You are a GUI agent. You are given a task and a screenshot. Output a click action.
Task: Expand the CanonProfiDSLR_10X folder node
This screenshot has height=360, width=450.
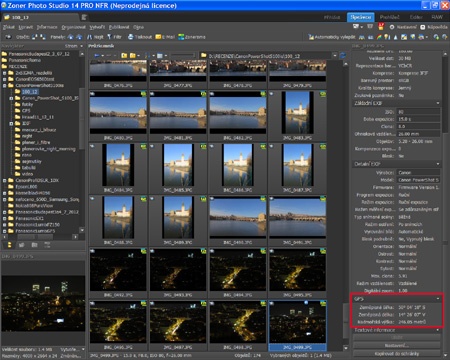[x=5, y=180]
